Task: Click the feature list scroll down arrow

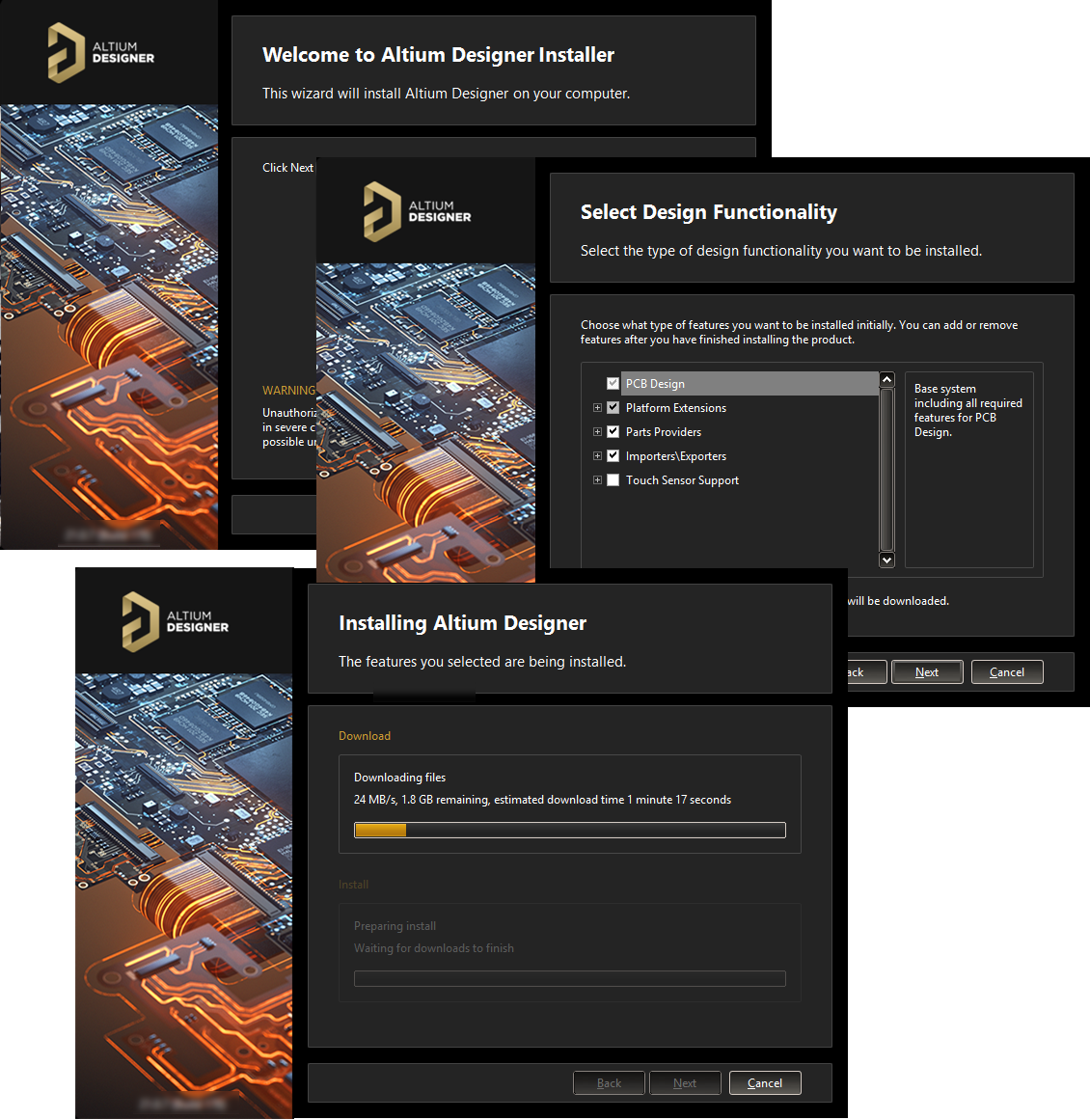Action: [x=887, y=560]
